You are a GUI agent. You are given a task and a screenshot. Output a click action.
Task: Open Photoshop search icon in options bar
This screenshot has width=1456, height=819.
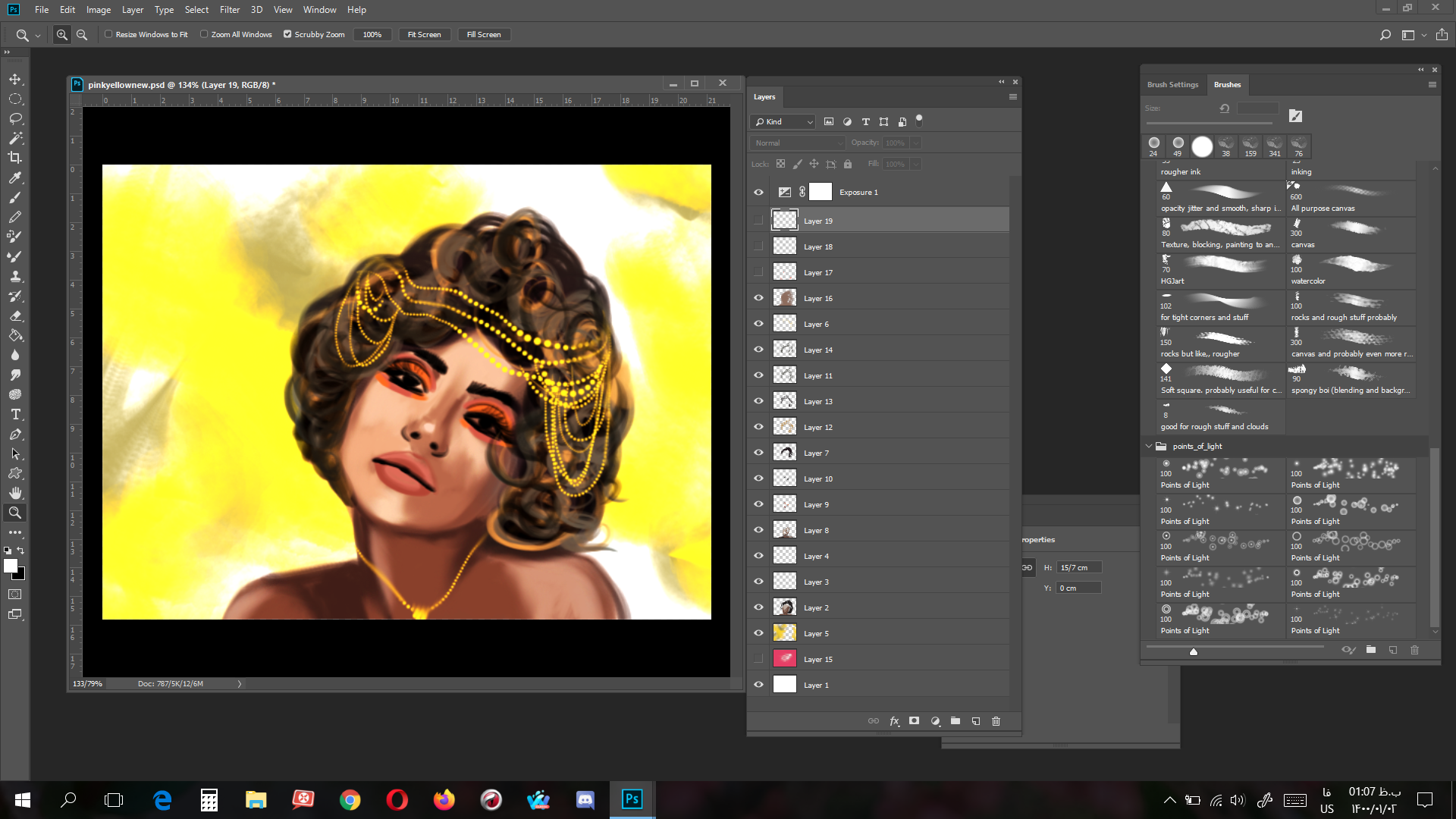[1385, 35]
